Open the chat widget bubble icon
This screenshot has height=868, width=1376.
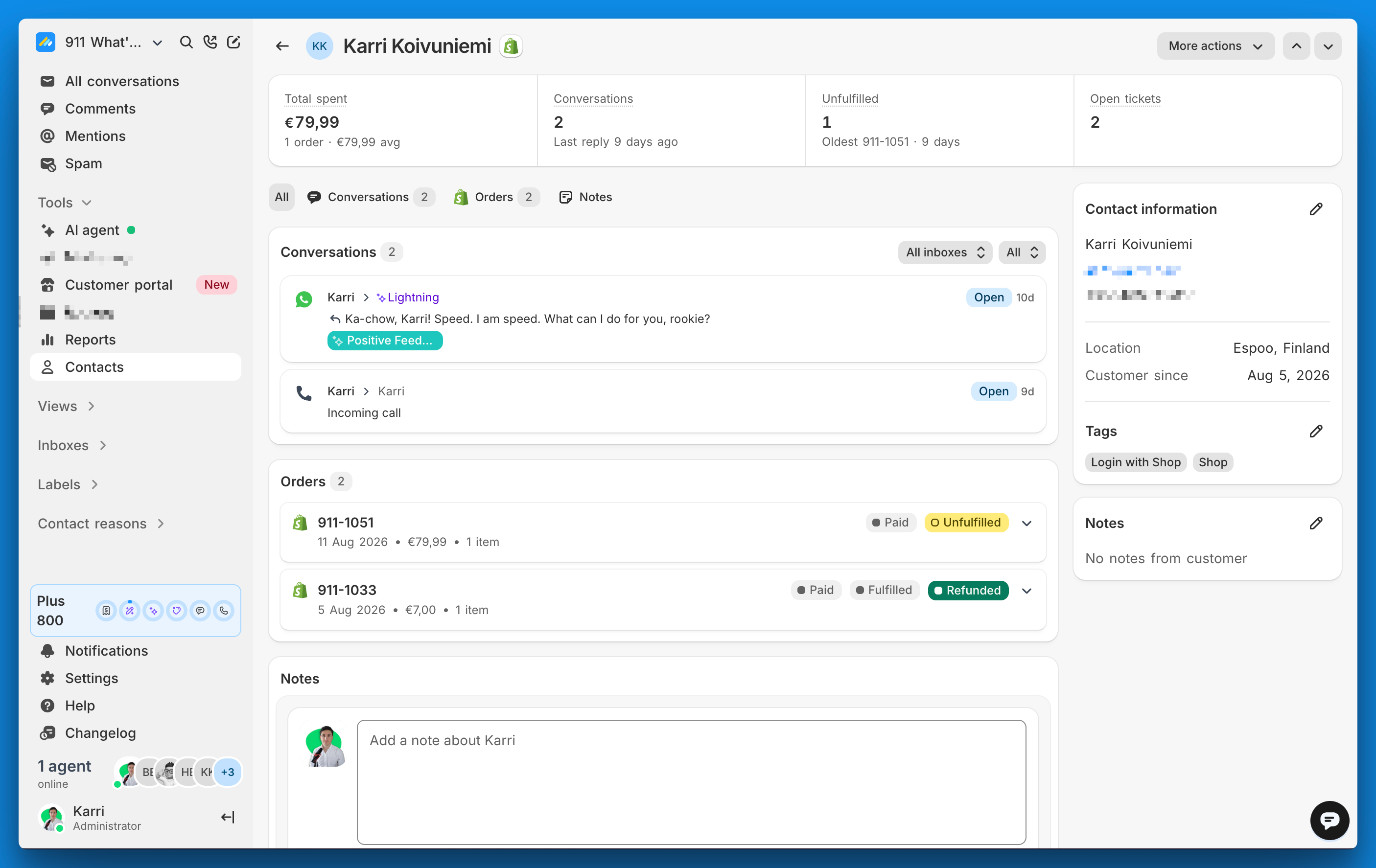(1329, 820)
